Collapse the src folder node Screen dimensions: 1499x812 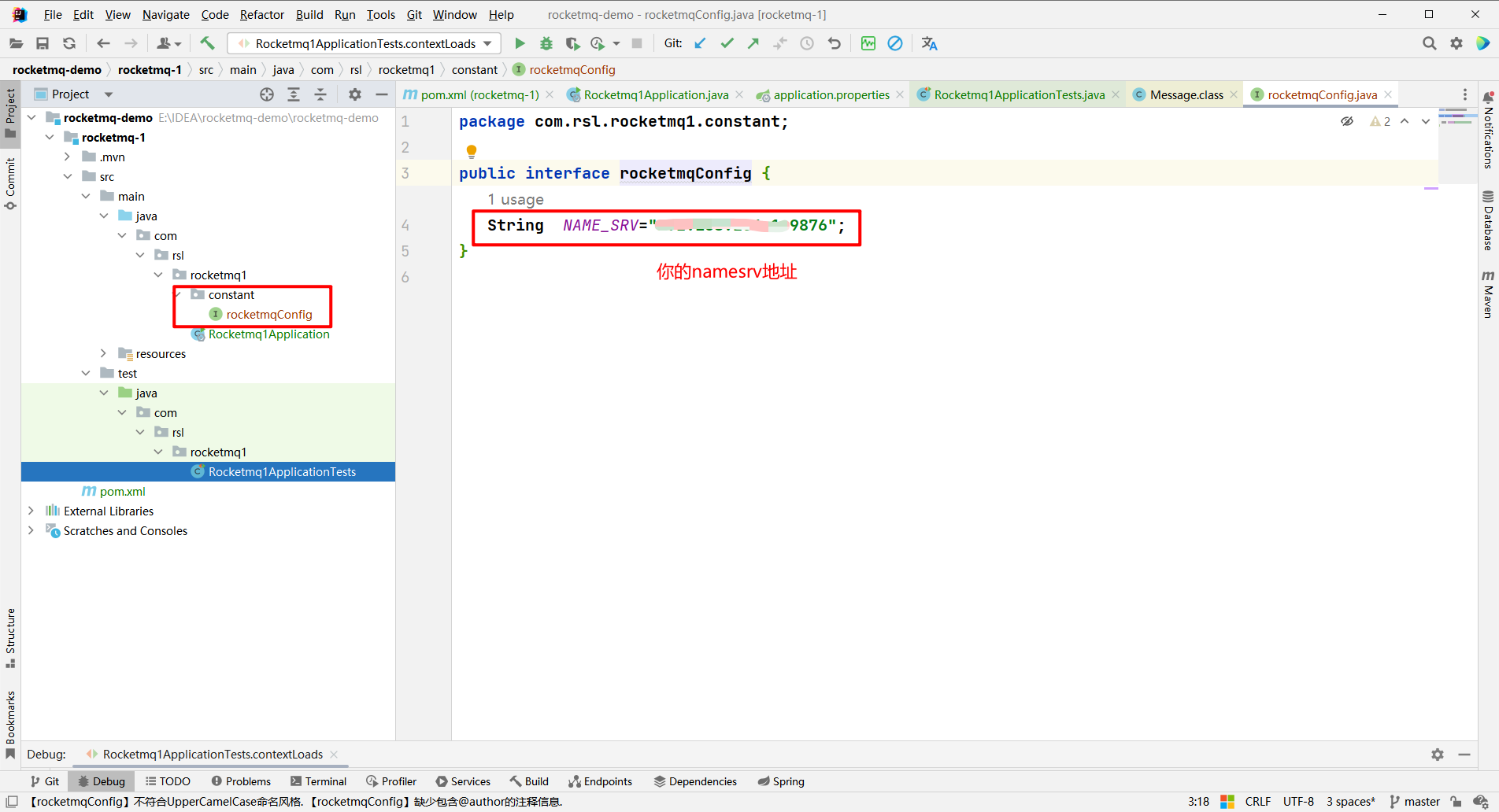coord(68,177)
